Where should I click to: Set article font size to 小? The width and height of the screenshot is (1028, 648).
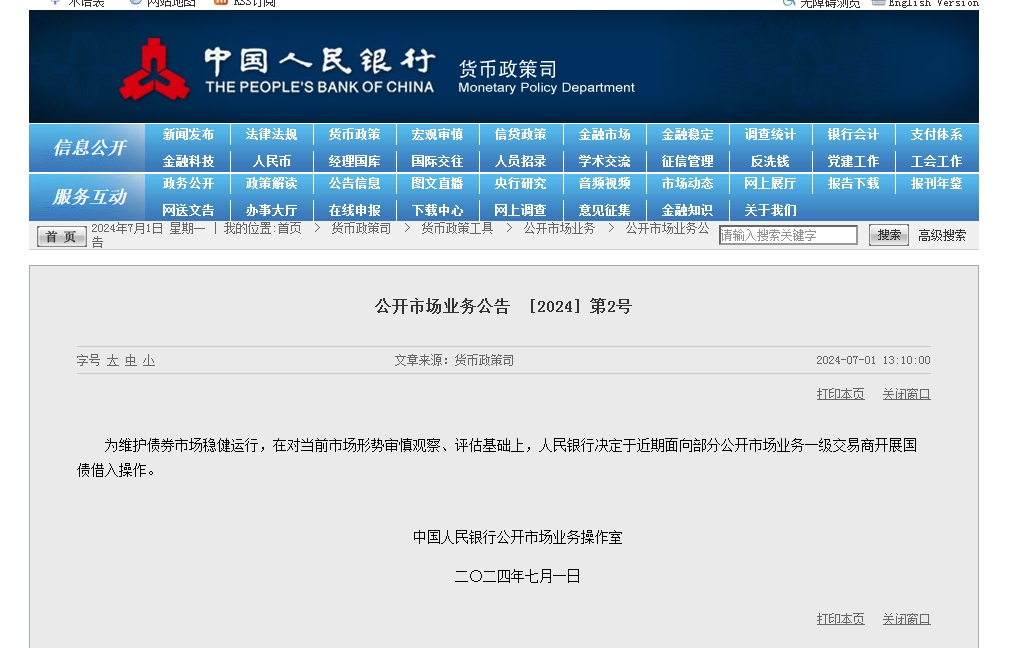pyautogui.click(x=149, y=360)
